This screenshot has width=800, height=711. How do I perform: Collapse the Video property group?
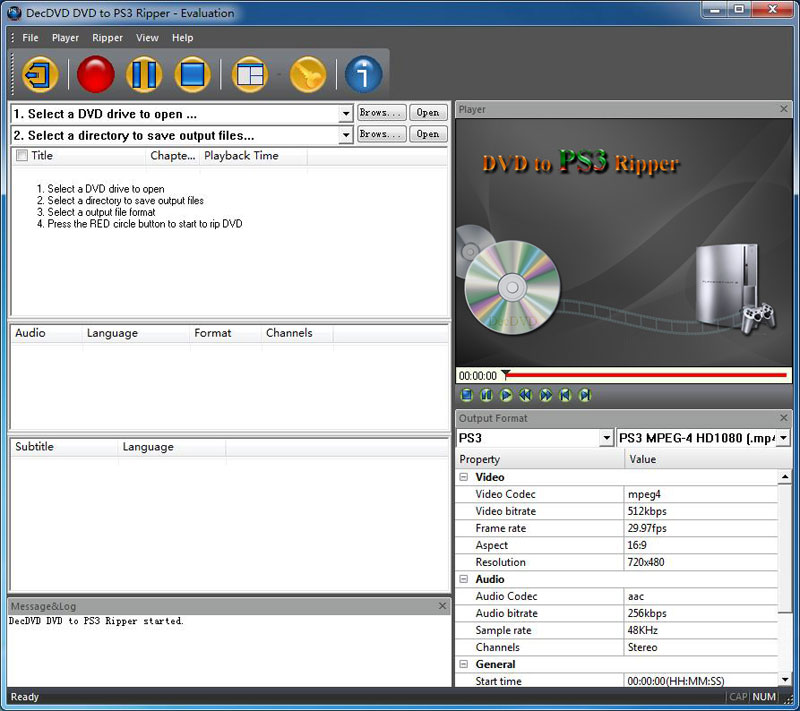click(464, 477)
